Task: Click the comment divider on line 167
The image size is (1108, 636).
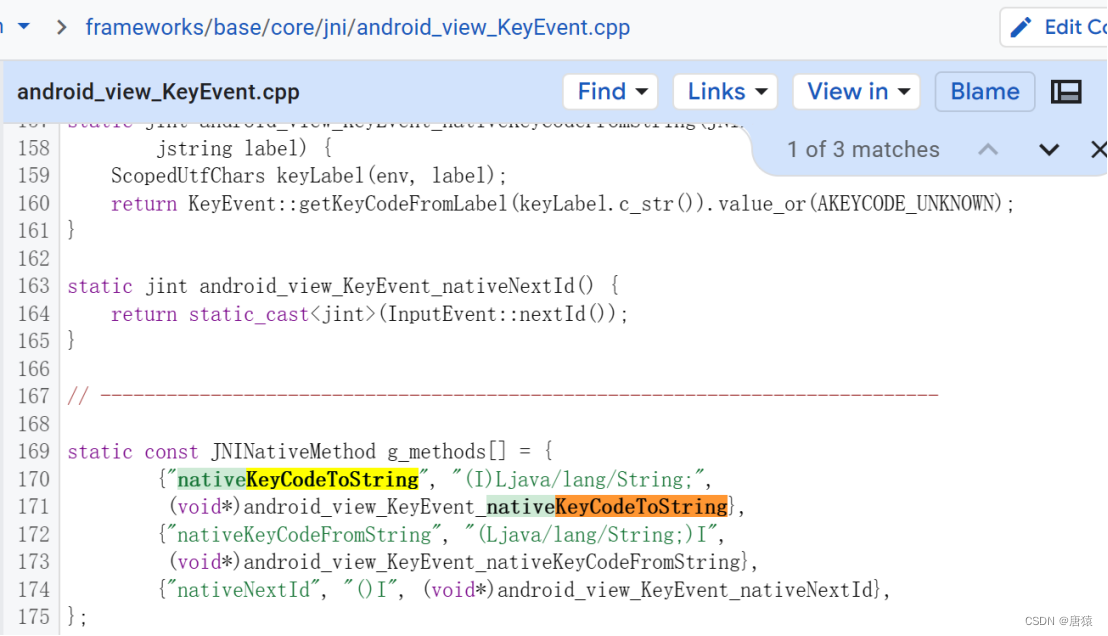Action: pyautogui.click(x=503, y=396)
